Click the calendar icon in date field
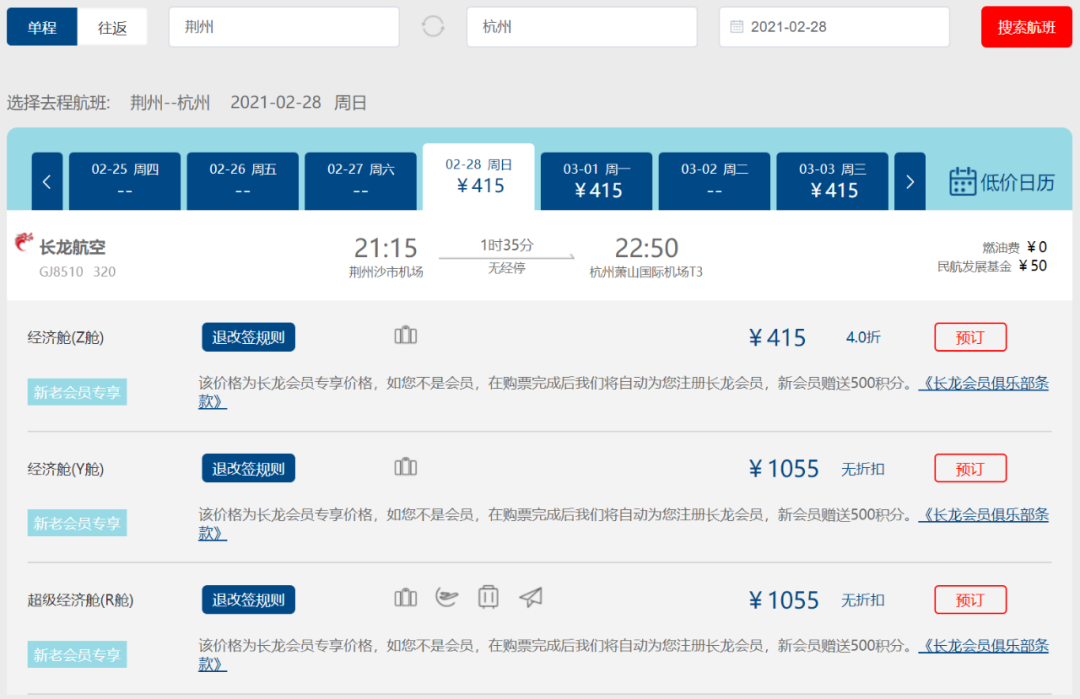Viewport: 1080px width, 699px height. click(736, 27)
